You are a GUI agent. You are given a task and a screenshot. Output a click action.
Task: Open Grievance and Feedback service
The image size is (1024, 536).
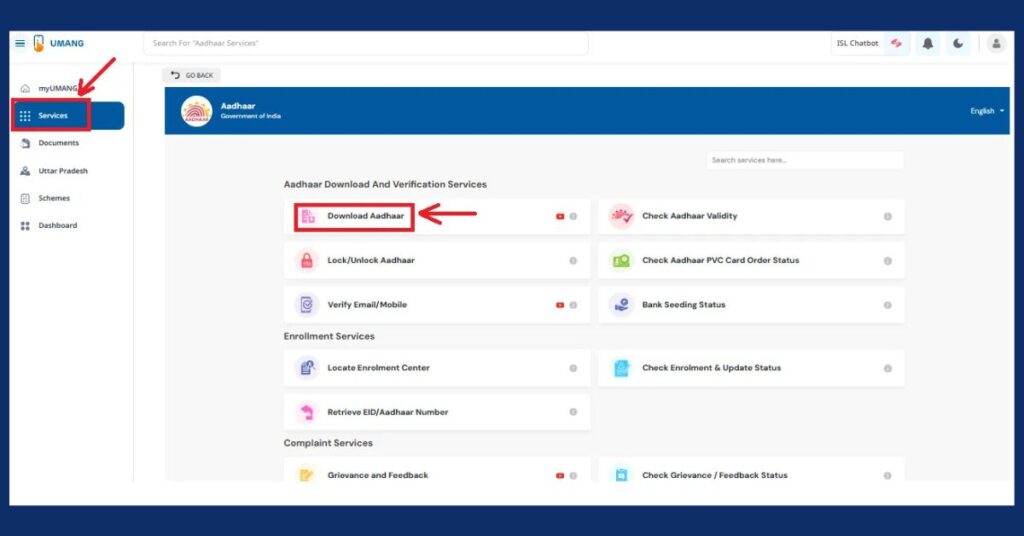click(x=437, y=471)
